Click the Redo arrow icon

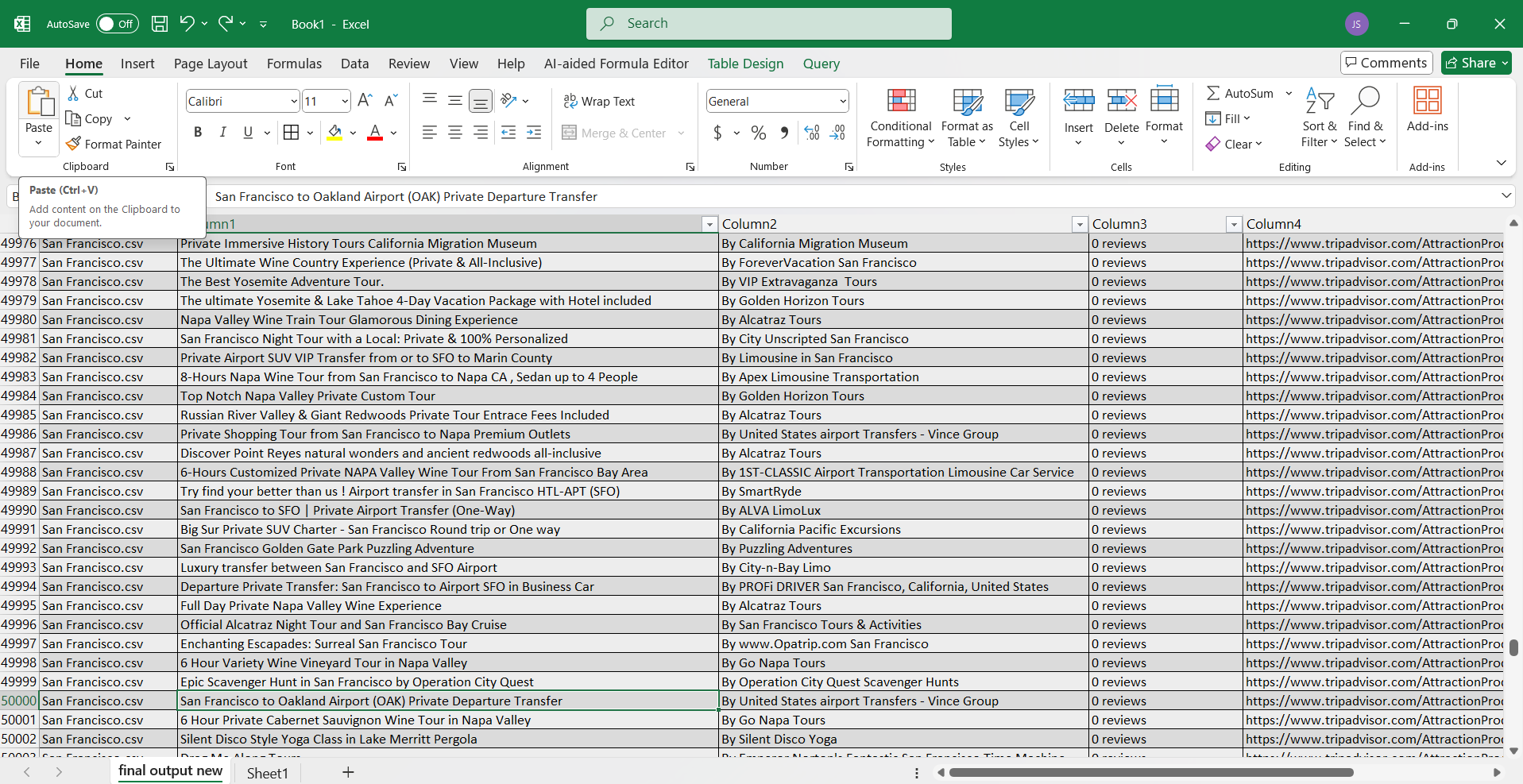226,23
